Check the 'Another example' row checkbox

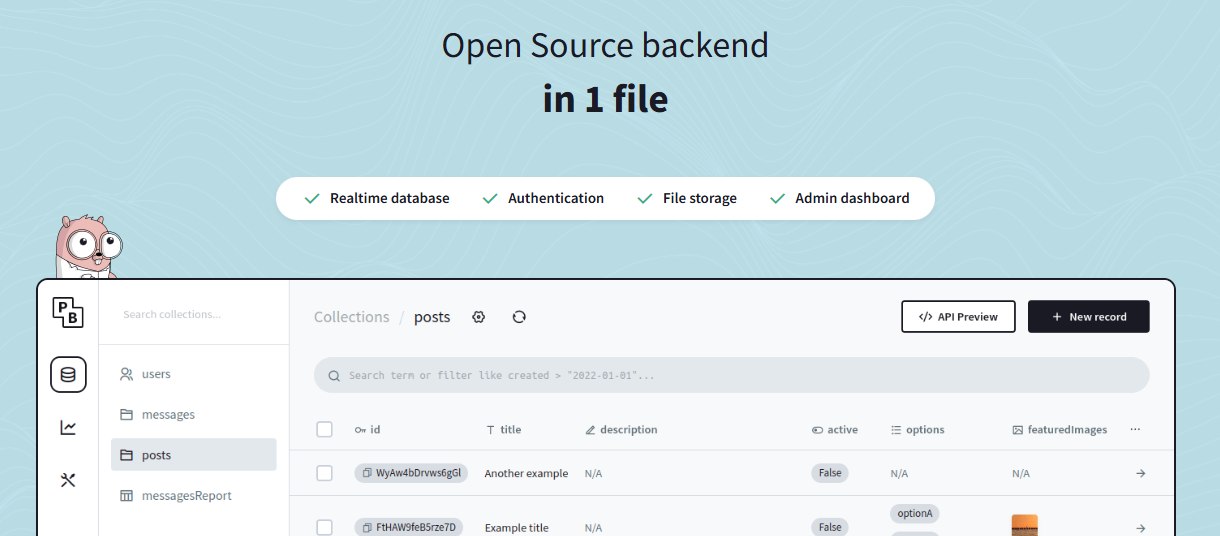[x=324, y=473]
